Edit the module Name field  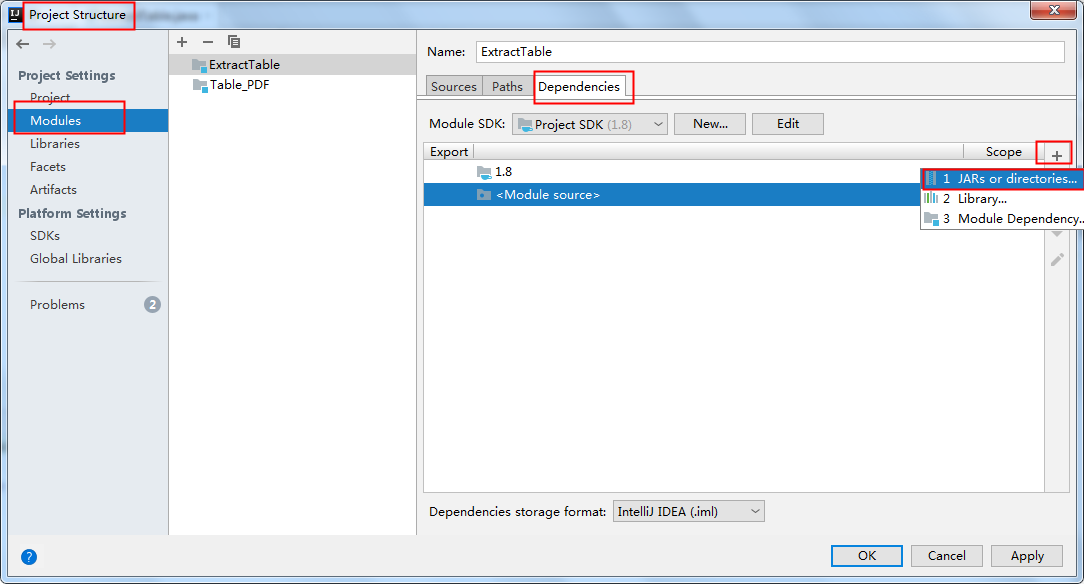pos(770,52)
